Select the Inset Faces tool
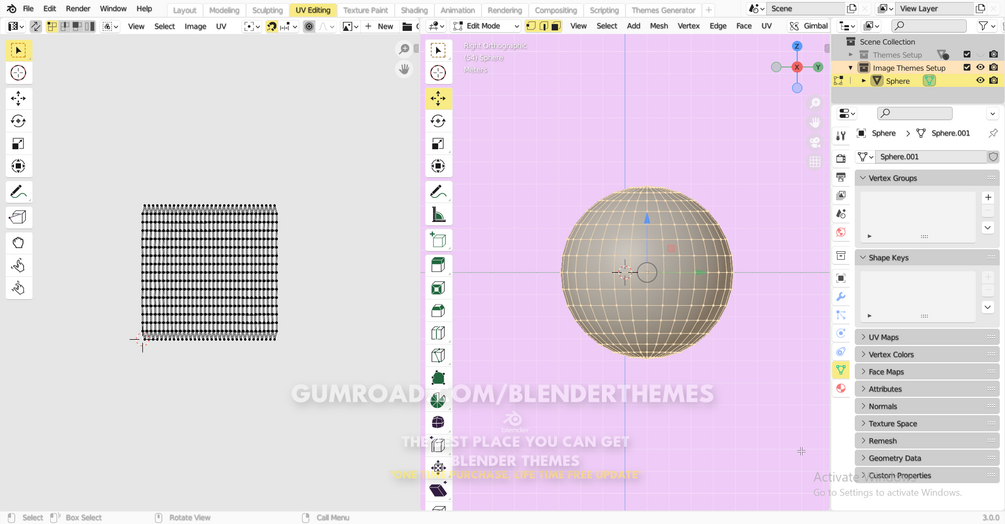Screen dimensions: 1005x524 click(438, 288)
